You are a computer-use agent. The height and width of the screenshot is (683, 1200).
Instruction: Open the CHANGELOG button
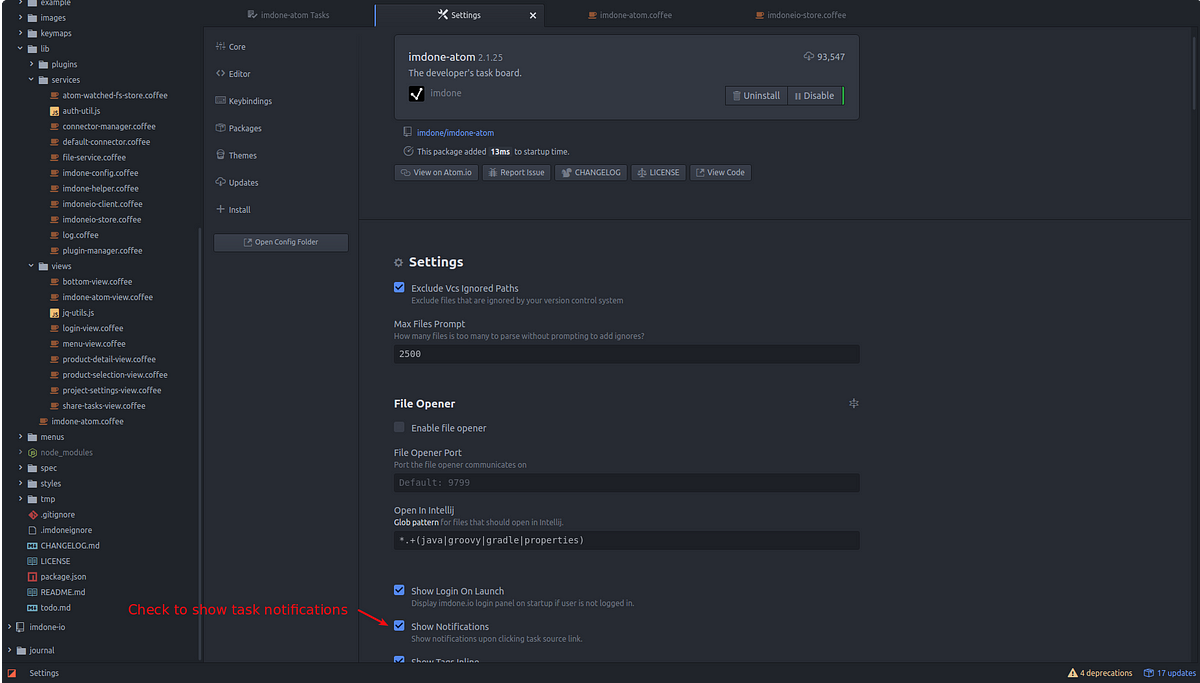[591, 172]
